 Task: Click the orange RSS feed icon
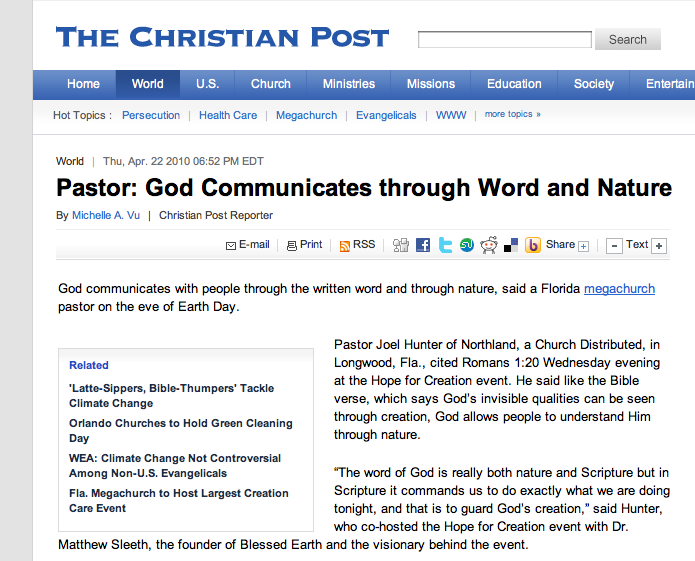pyautogui.click(x=344, y=245)
